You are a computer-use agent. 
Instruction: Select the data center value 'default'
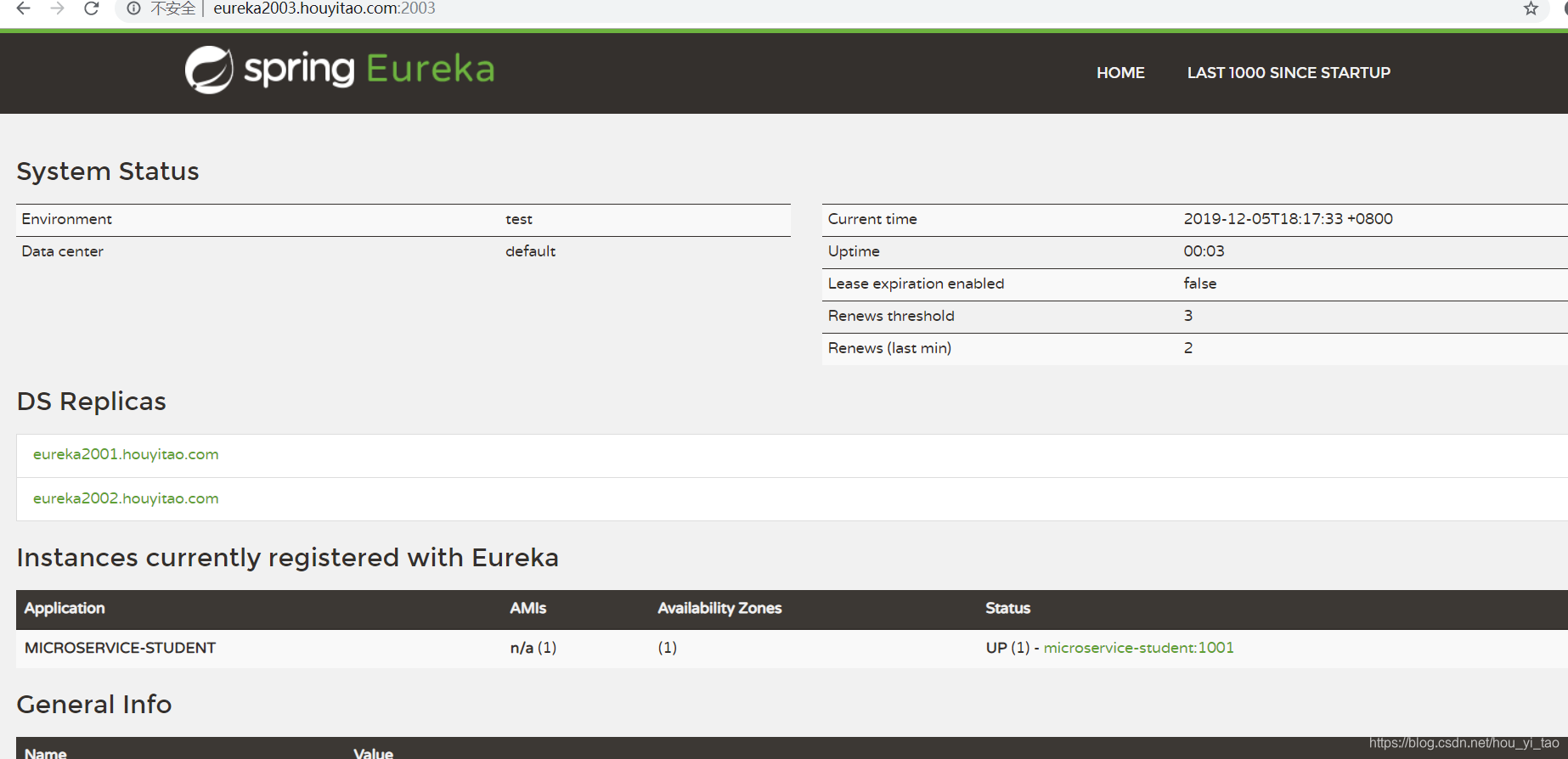531,251
